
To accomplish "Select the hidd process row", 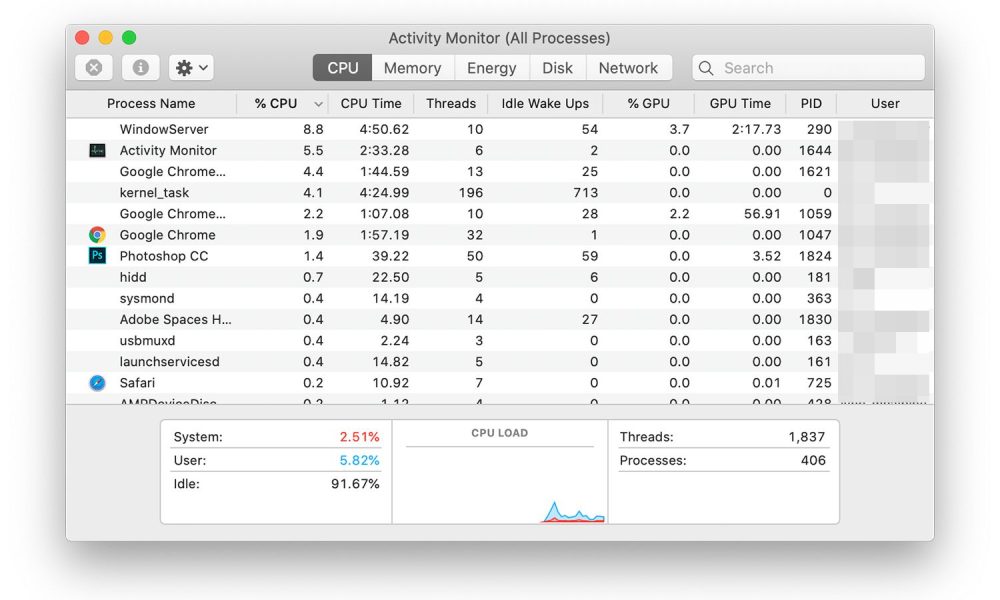I will (x=500, y=277).
